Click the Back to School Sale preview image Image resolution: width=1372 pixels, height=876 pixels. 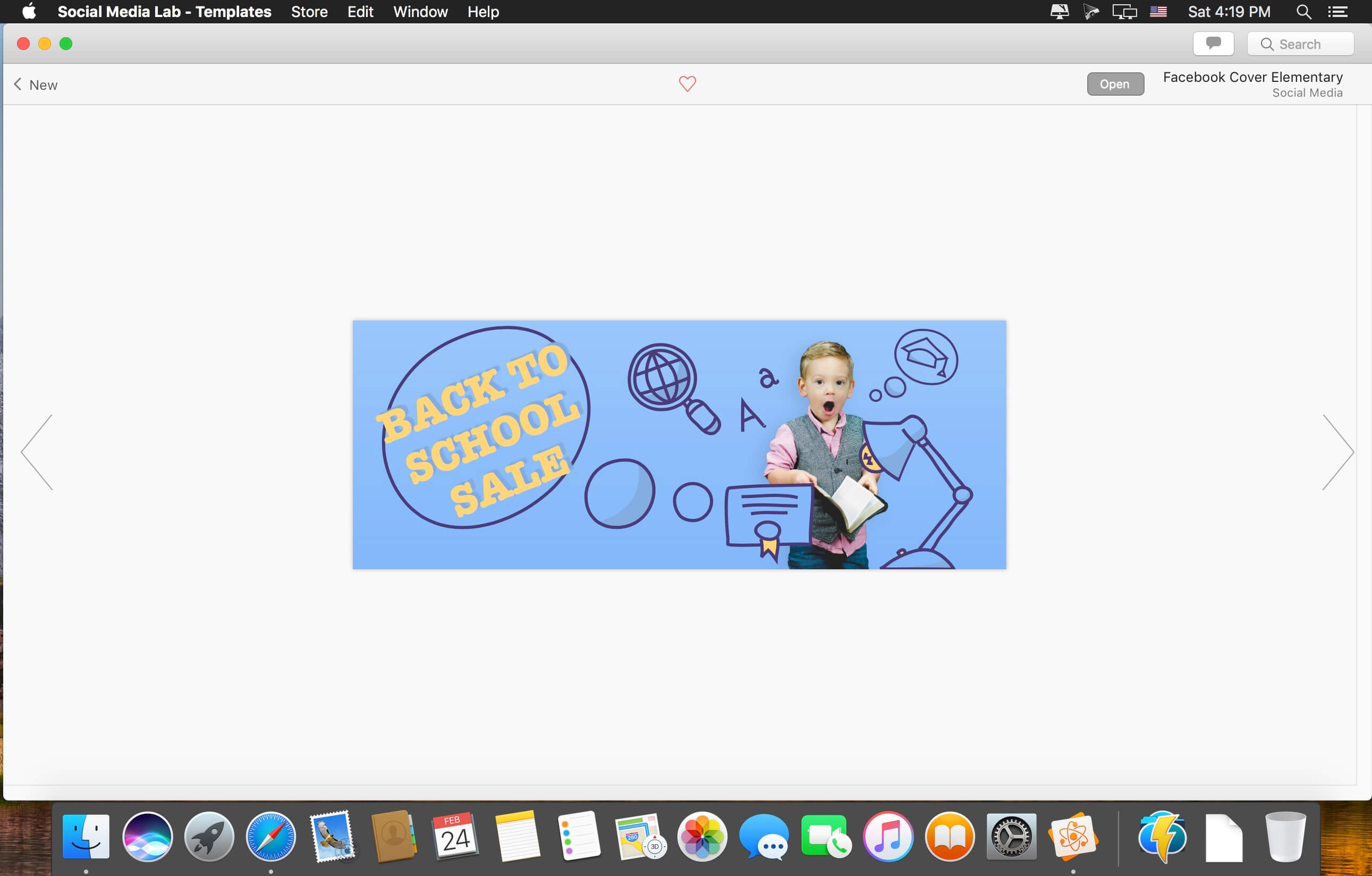click(x=679, y=444)
